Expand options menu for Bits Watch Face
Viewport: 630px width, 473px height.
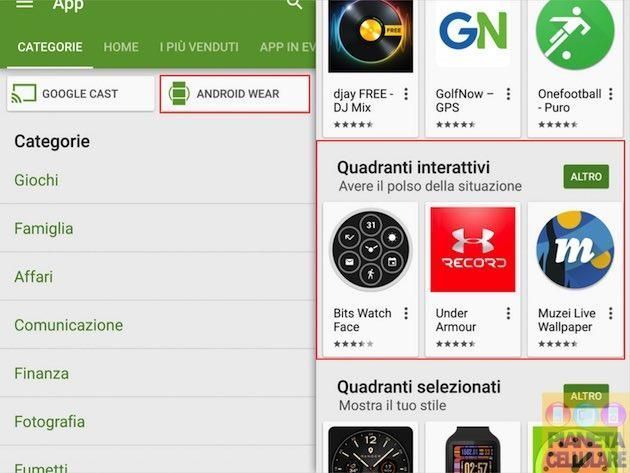tap(406, 313)
